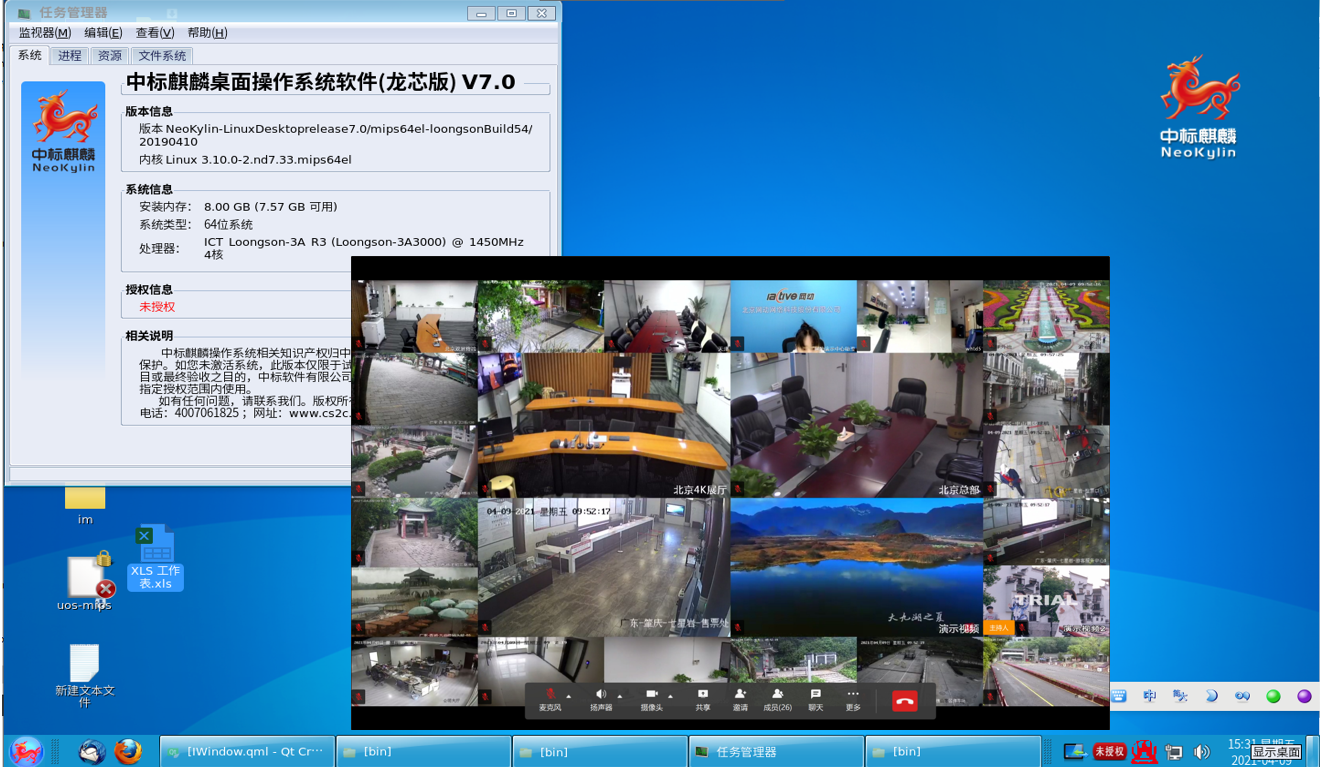The height and width of the screenshot is (767, 1320).
Task: Switch to 文件系统 tab
Action: coord(162,56)
